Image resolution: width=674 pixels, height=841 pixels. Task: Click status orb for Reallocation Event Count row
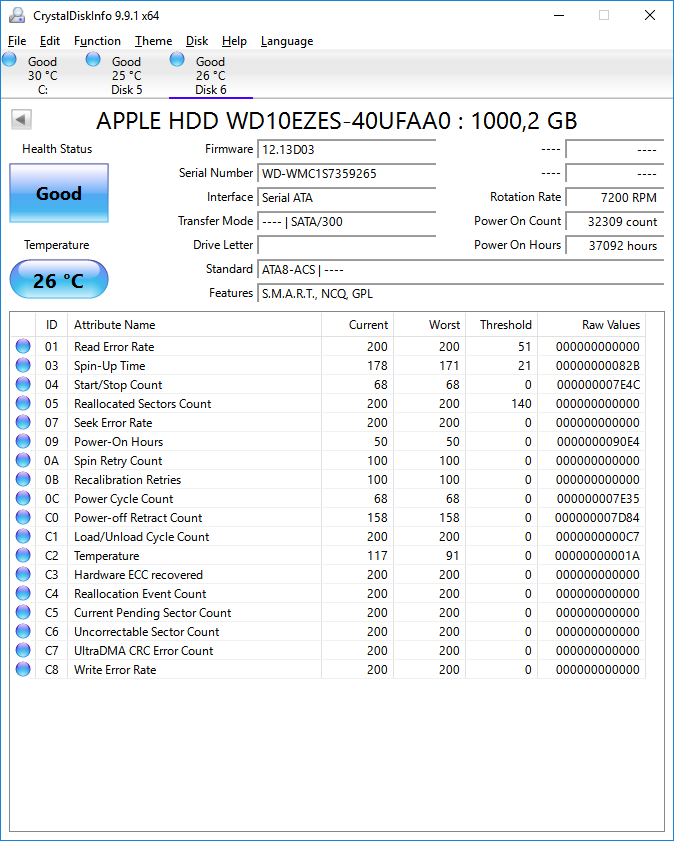pyautogui.click(x=23, y=593)
